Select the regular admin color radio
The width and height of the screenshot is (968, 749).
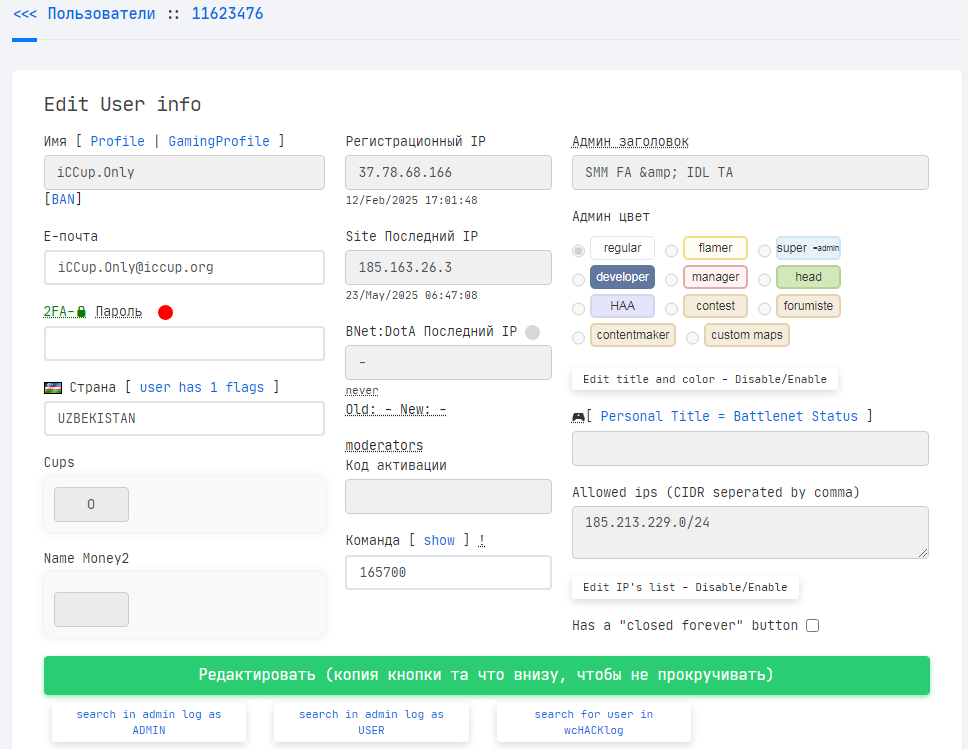[578, 251]
